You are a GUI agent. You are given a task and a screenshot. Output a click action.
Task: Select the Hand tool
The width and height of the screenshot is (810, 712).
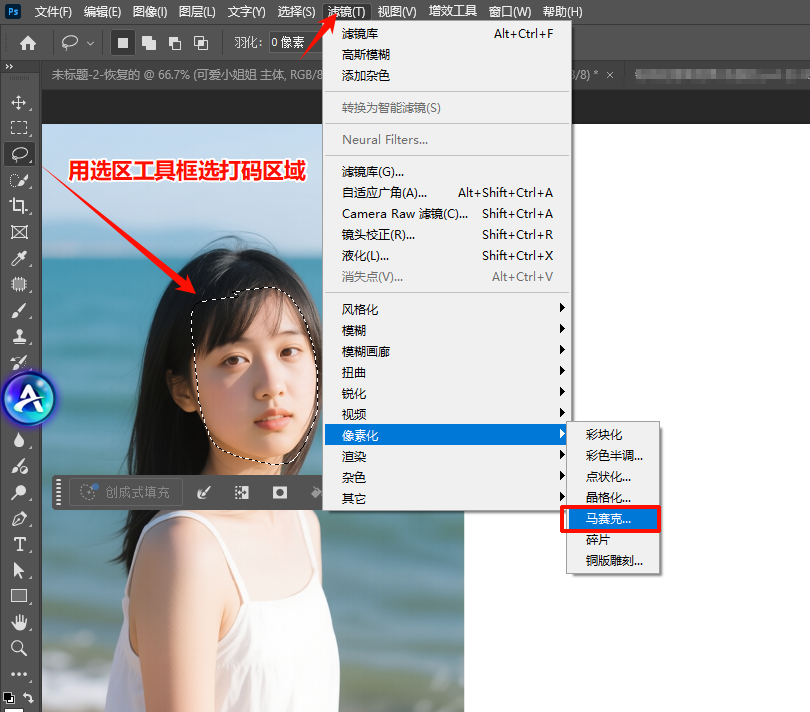19,622
